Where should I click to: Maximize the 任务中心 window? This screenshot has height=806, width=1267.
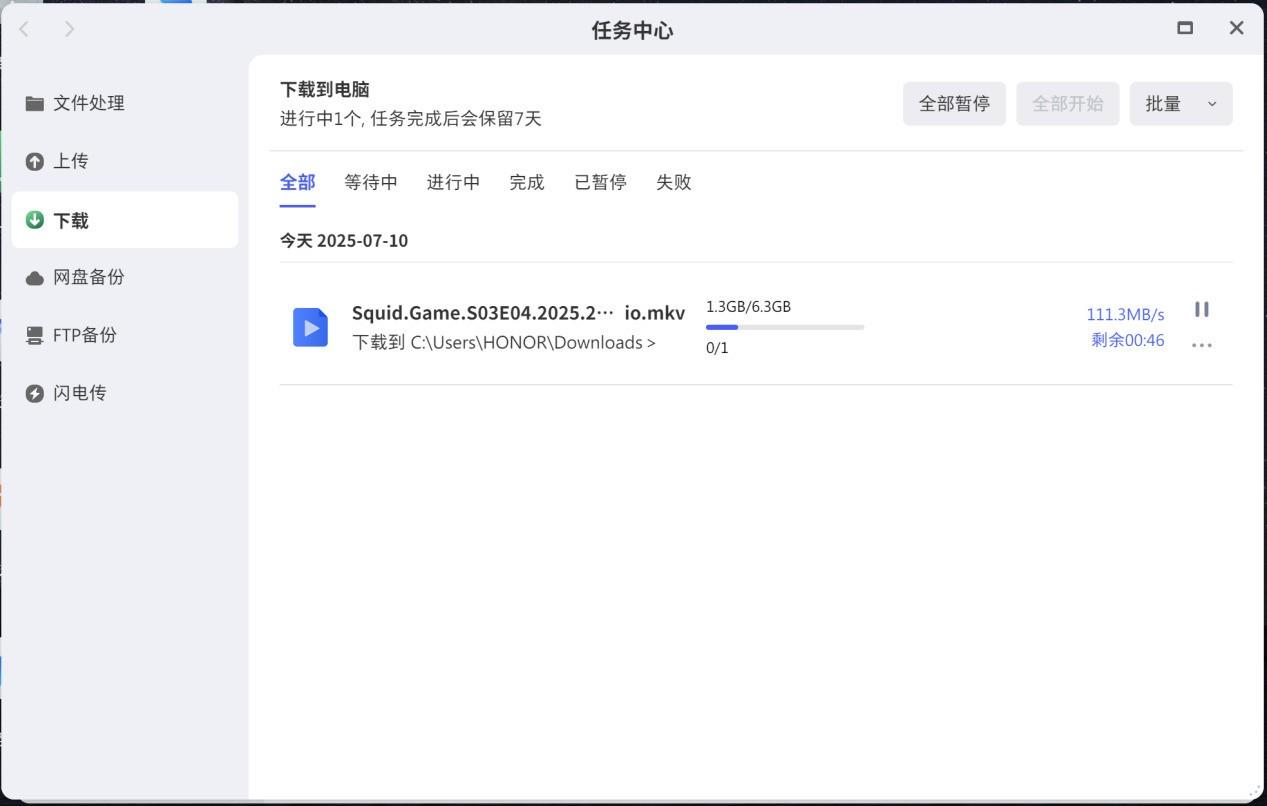click(1185, 28)
